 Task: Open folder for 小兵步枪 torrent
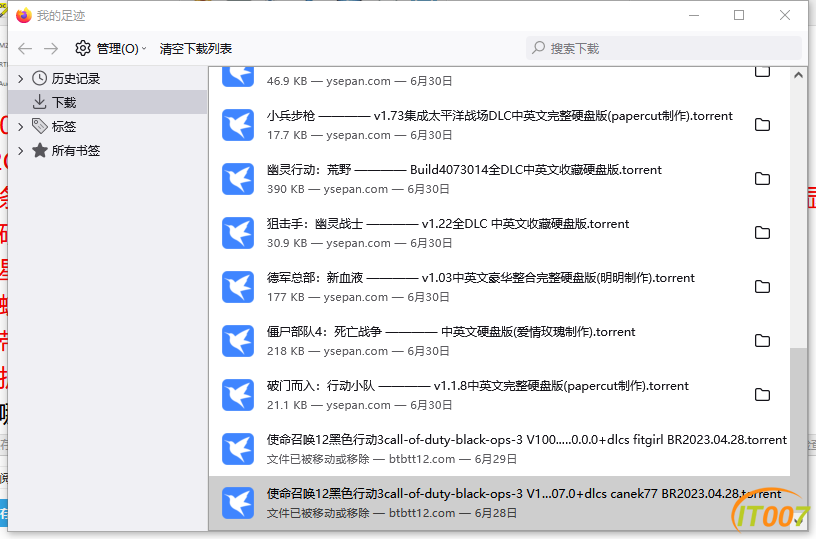click(762, 125)
